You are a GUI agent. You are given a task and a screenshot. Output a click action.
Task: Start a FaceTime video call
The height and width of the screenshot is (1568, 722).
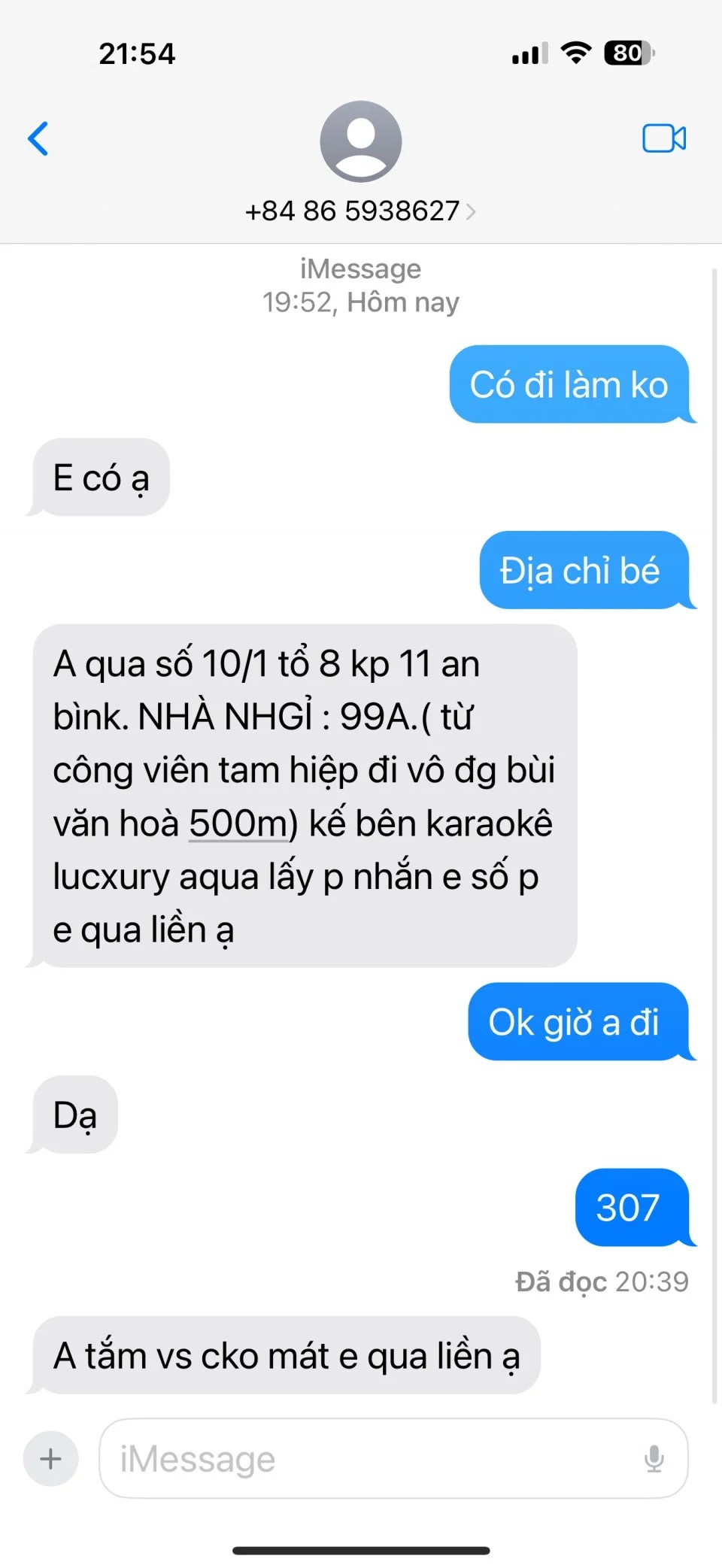(x=664, y=138)
